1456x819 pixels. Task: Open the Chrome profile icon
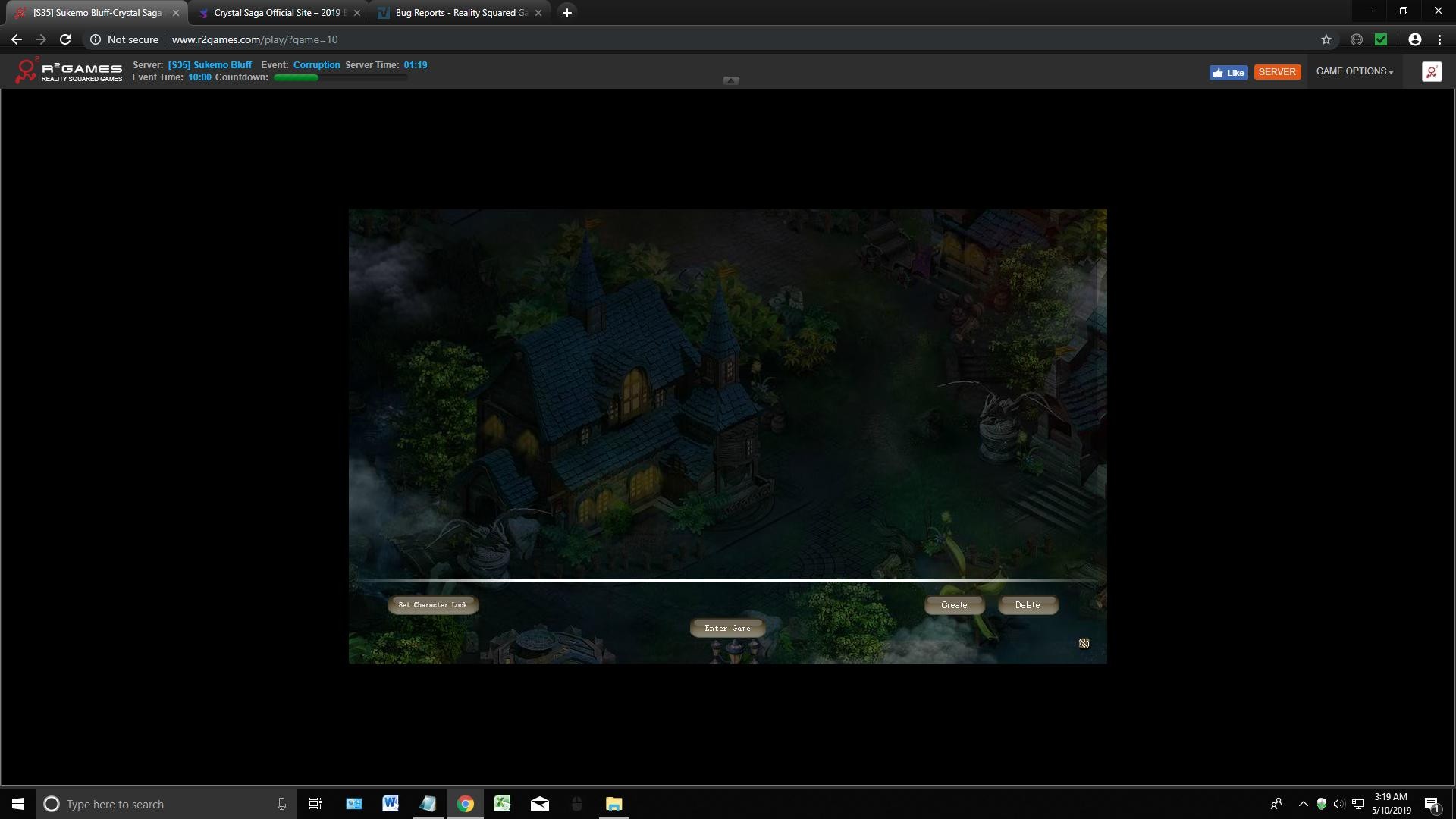[x=1414, y=39]
